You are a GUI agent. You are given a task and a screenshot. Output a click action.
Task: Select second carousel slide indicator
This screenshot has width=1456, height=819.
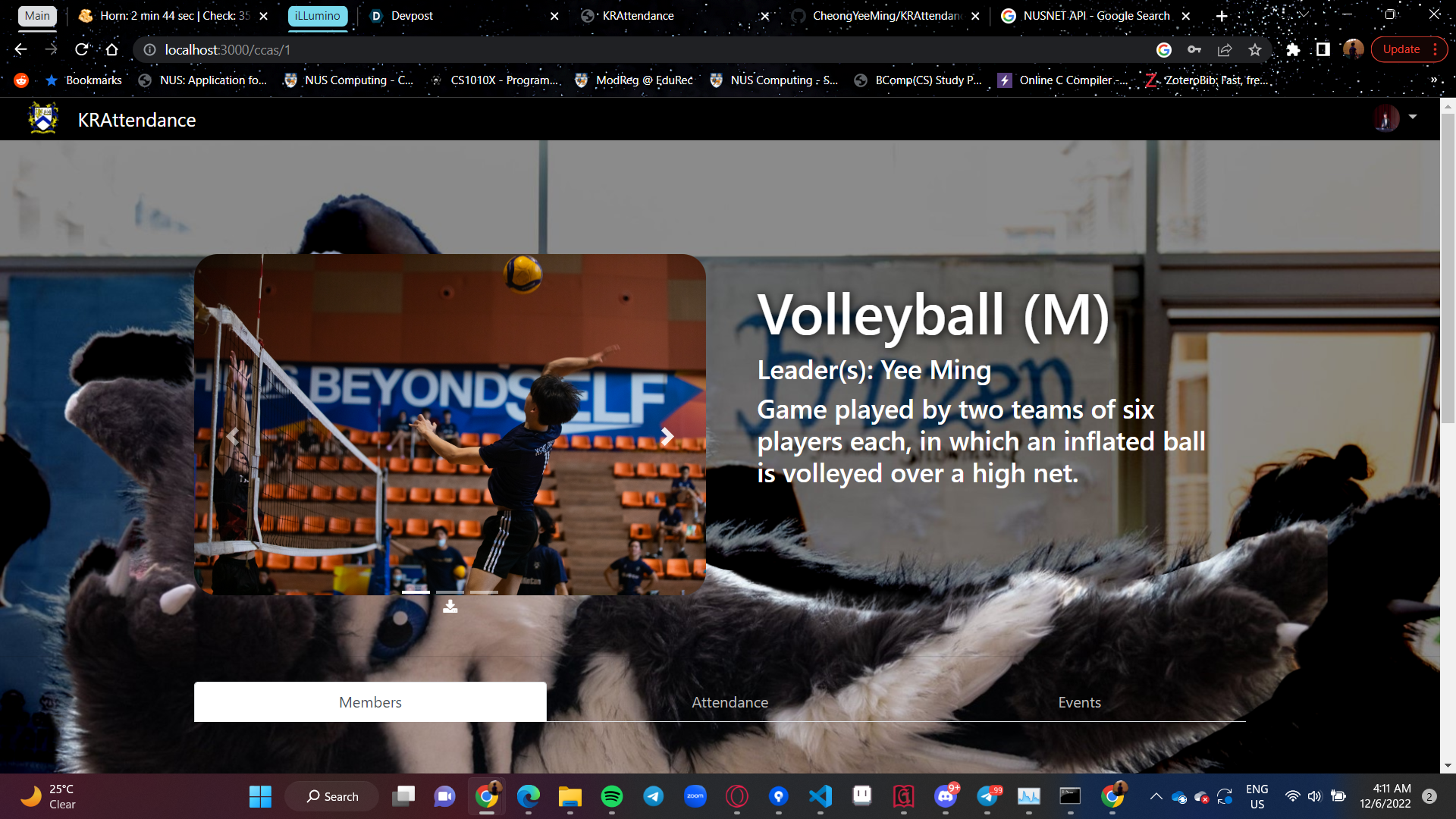pyautogui.click(x=450, y=591)
